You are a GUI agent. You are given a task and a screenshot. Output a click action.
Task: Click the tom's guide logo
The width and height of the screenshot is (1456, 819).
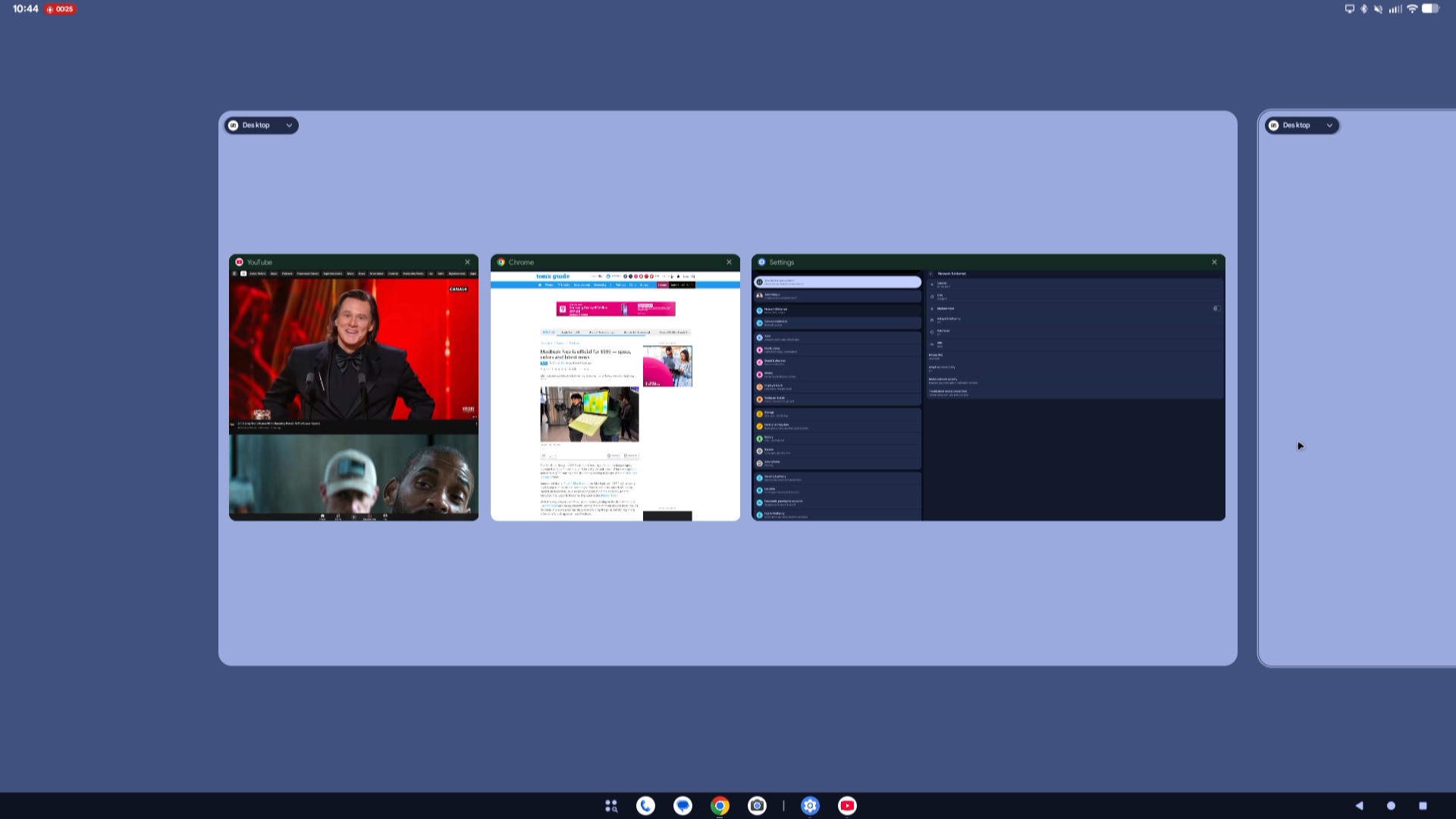(x=553, y=276)
